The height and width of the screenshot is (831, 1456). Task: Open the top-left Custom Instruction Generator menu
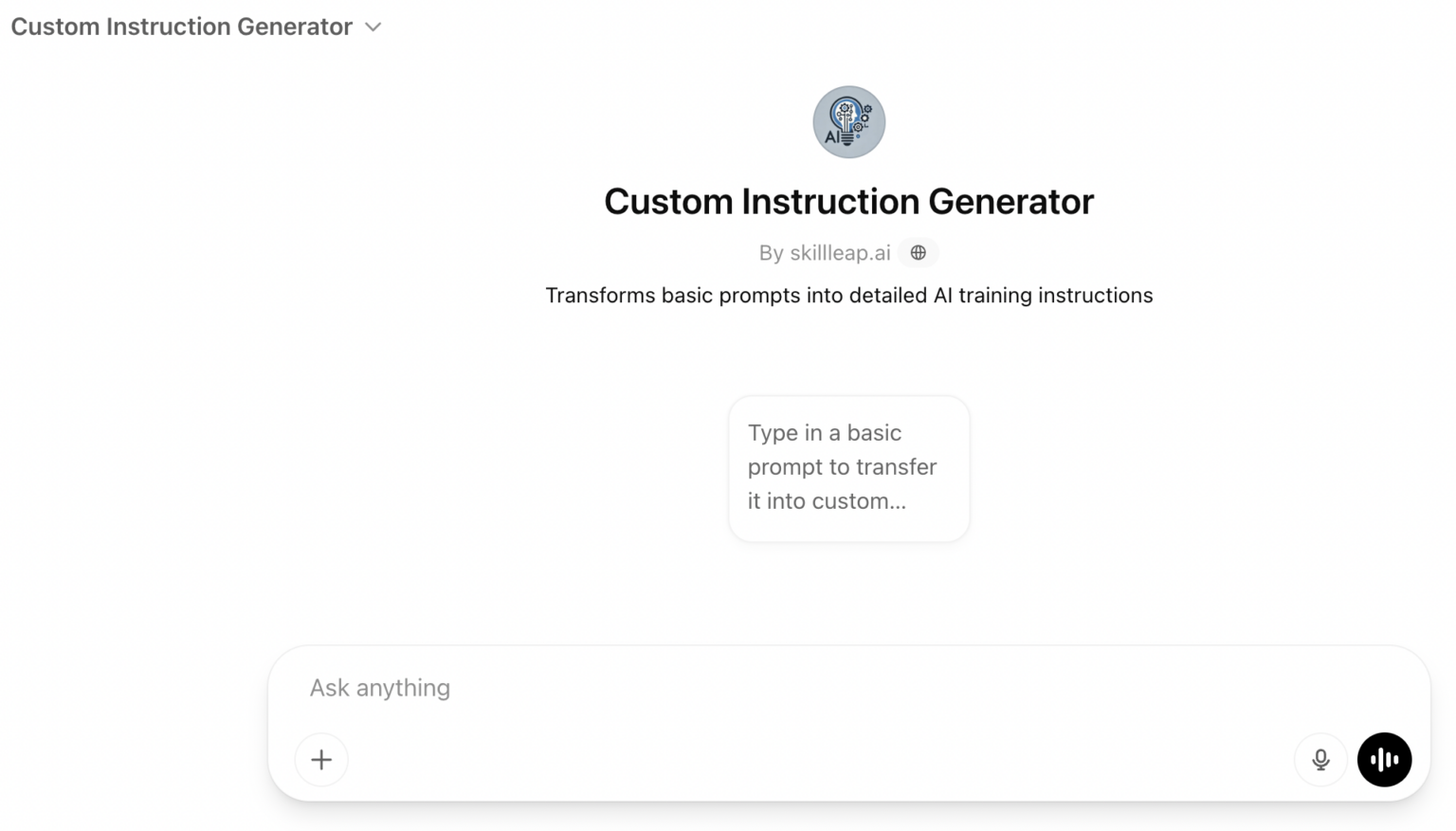pyautogui.click(x=182, y=27)
